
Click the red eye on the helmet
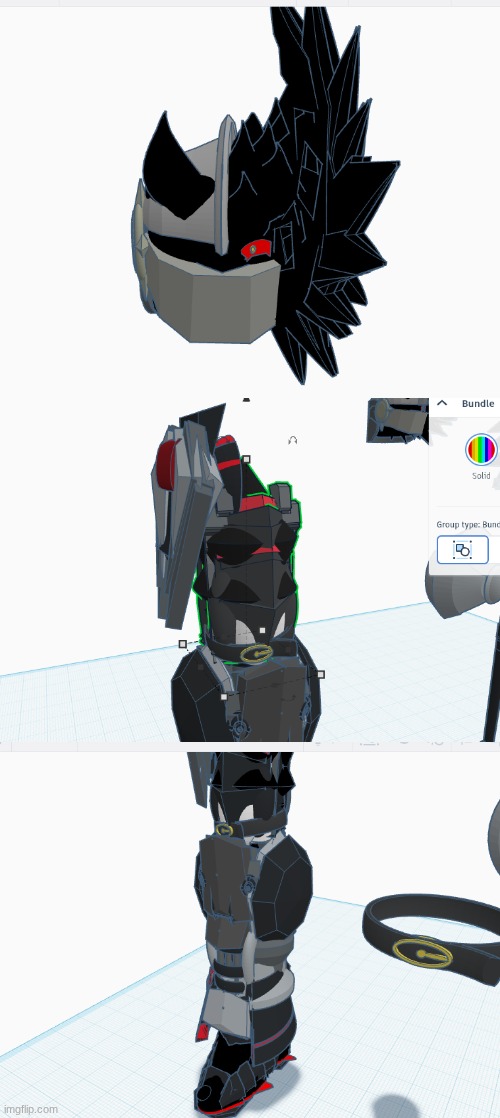pyautogui.click(x=257, y=249)
